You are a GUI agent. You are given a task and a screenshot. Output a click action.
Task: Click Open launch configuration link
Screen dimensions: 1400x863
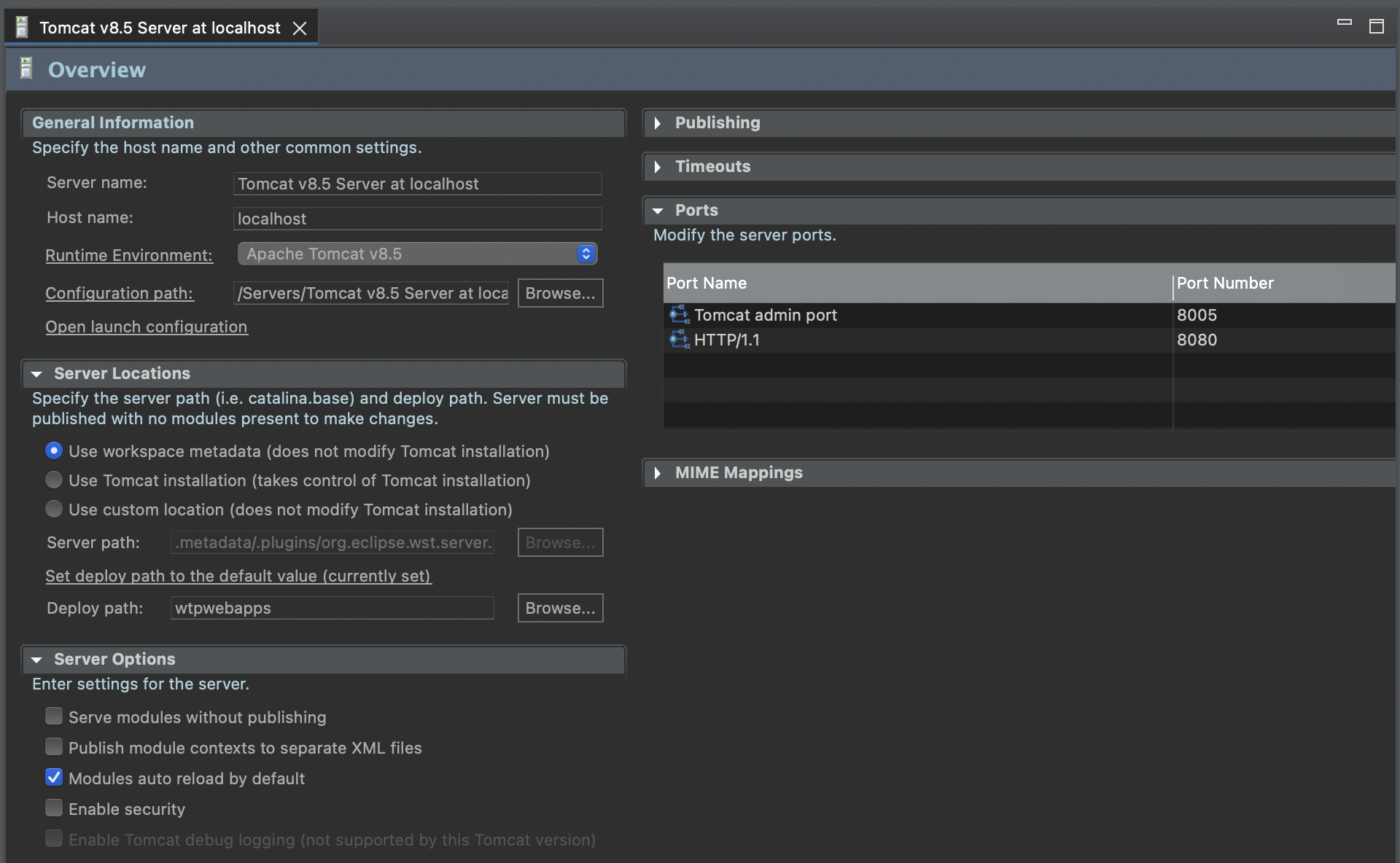147,327
